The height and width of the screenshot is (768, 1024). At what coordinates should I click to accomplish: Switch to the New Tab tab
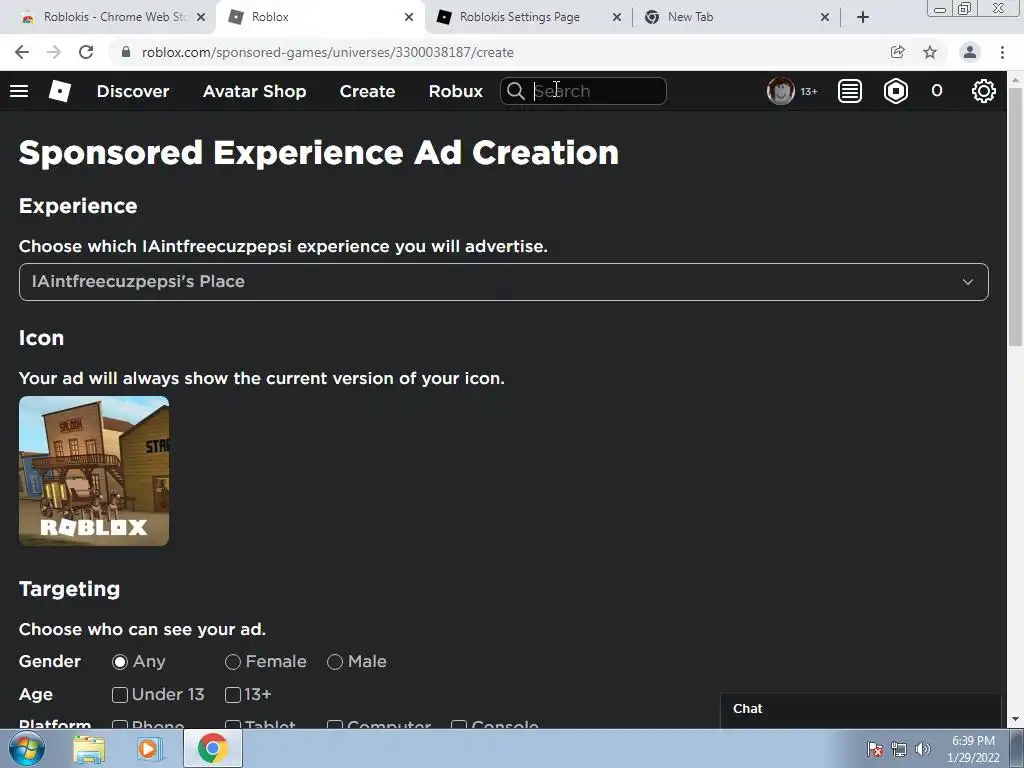coord(736,17)
